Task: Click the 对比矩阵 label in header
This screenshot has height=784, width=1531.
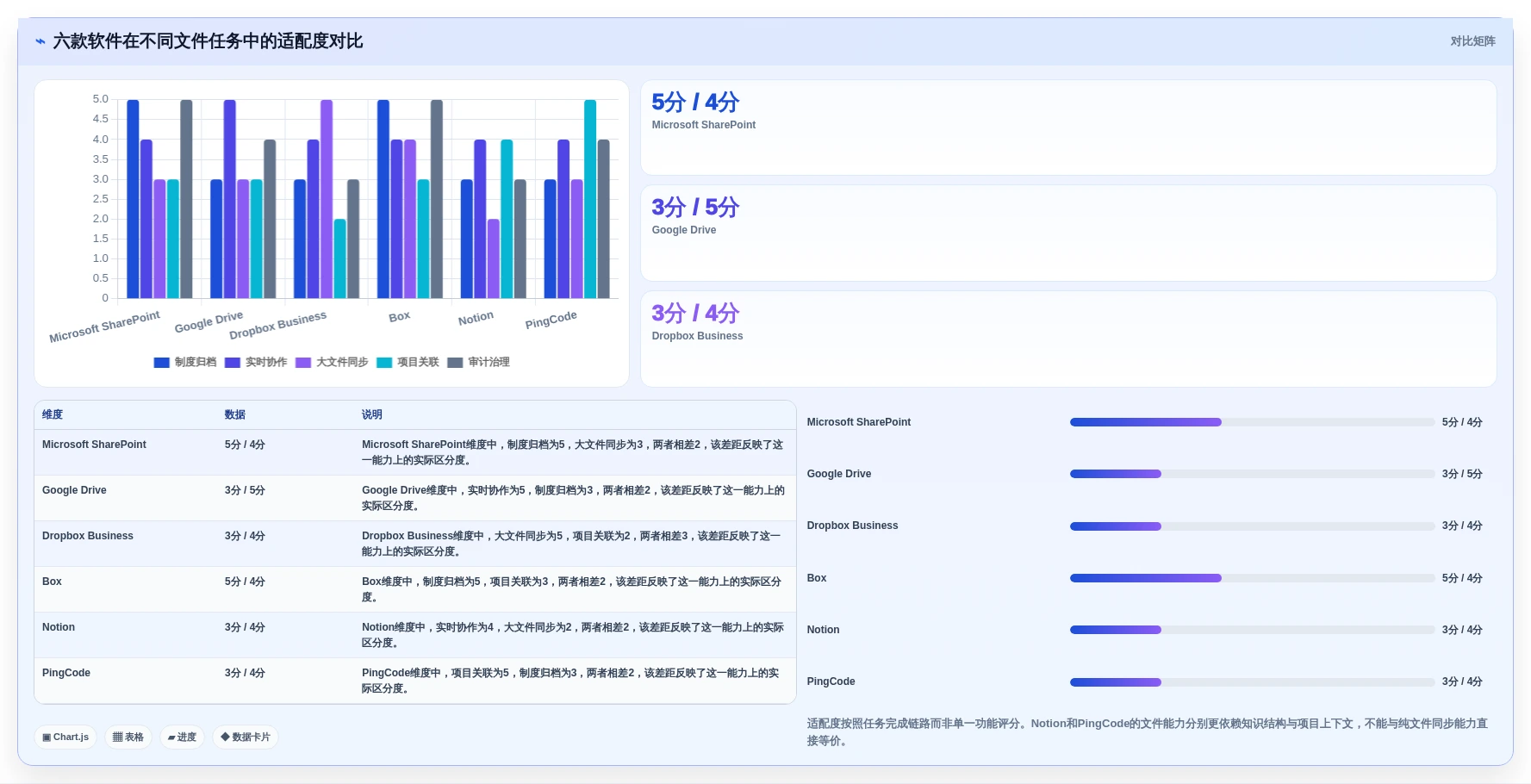Action: [1472, 41]
